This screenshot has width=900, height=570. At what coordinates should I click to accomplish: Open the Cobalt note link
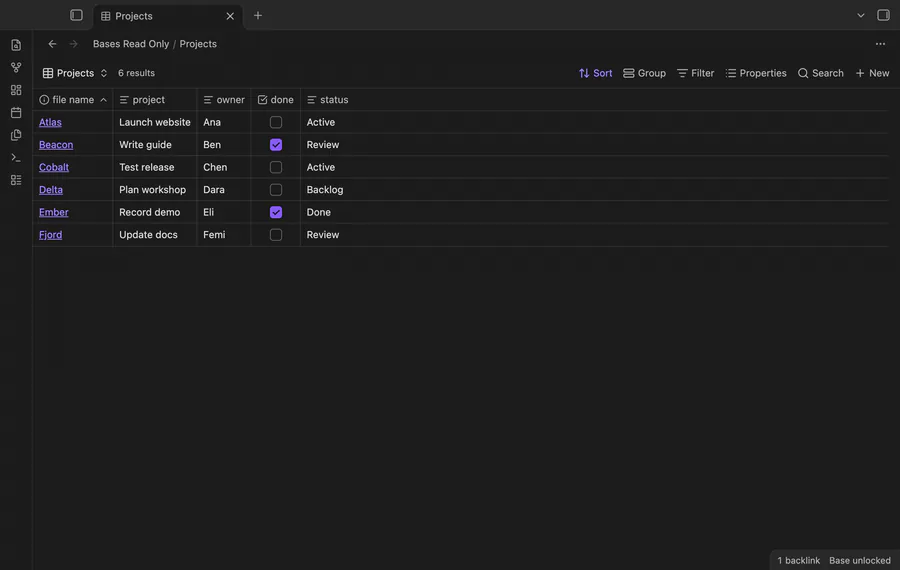point(54,167)
